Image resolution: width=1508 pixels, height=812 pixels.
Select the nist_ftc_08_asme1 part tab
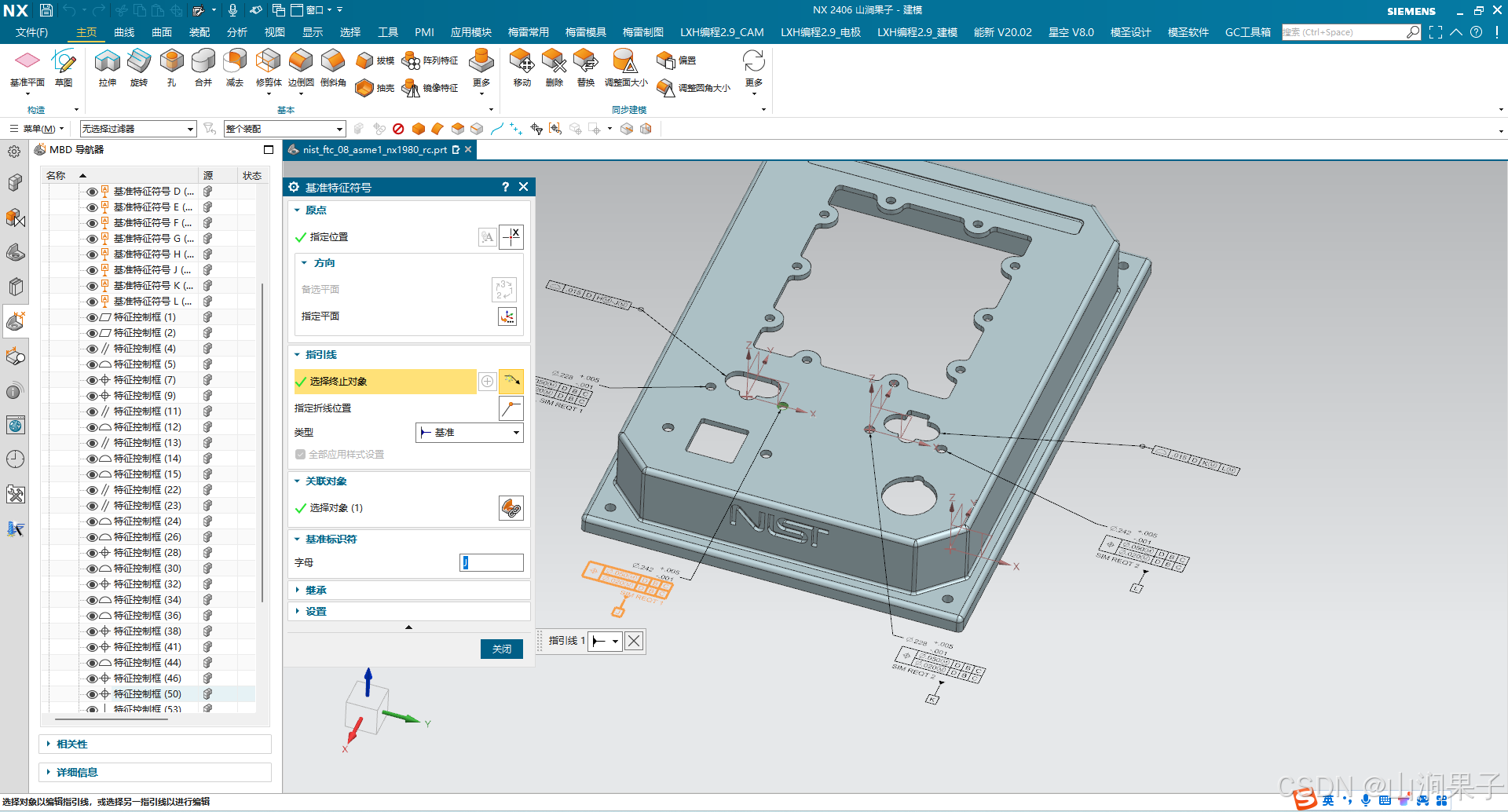tap(375, 149)
